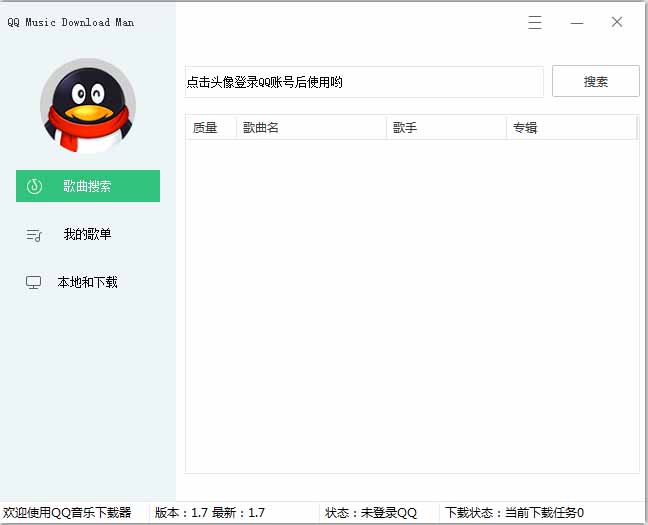Click the 歌曲名 column header
This screenshot has height=525, width=648.
(x=311, y=128)
